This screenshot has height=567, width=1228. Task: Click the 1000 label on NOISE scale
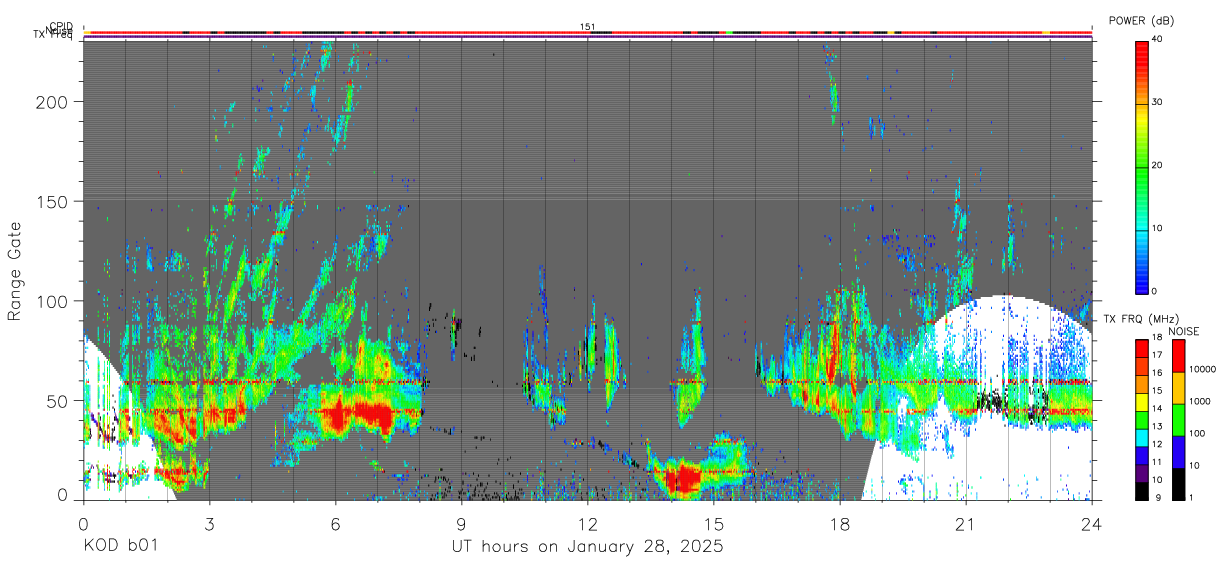pos(1199,401)
